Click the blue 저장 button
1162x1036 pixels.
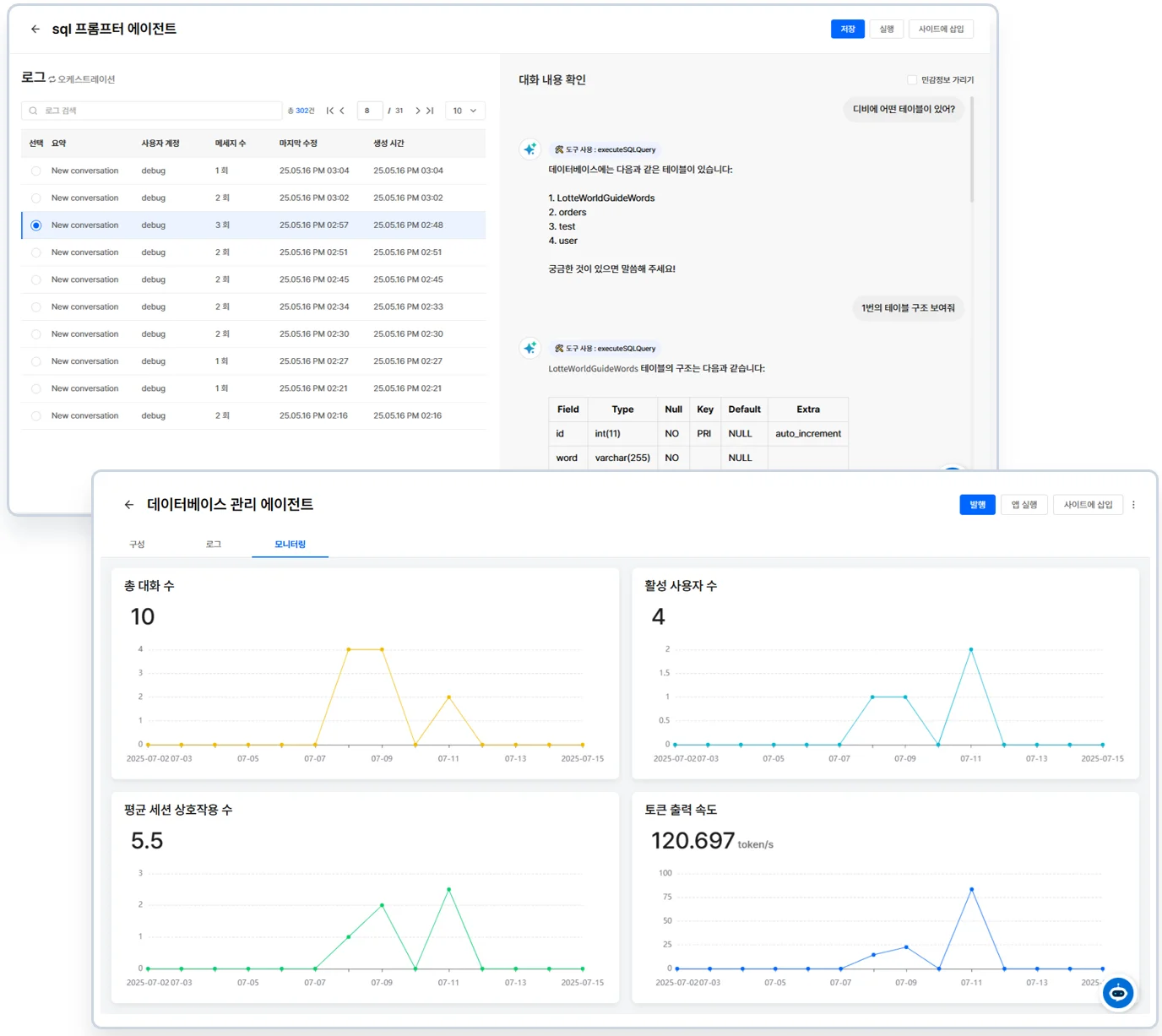pyautogui.click(x=847, y=30)
